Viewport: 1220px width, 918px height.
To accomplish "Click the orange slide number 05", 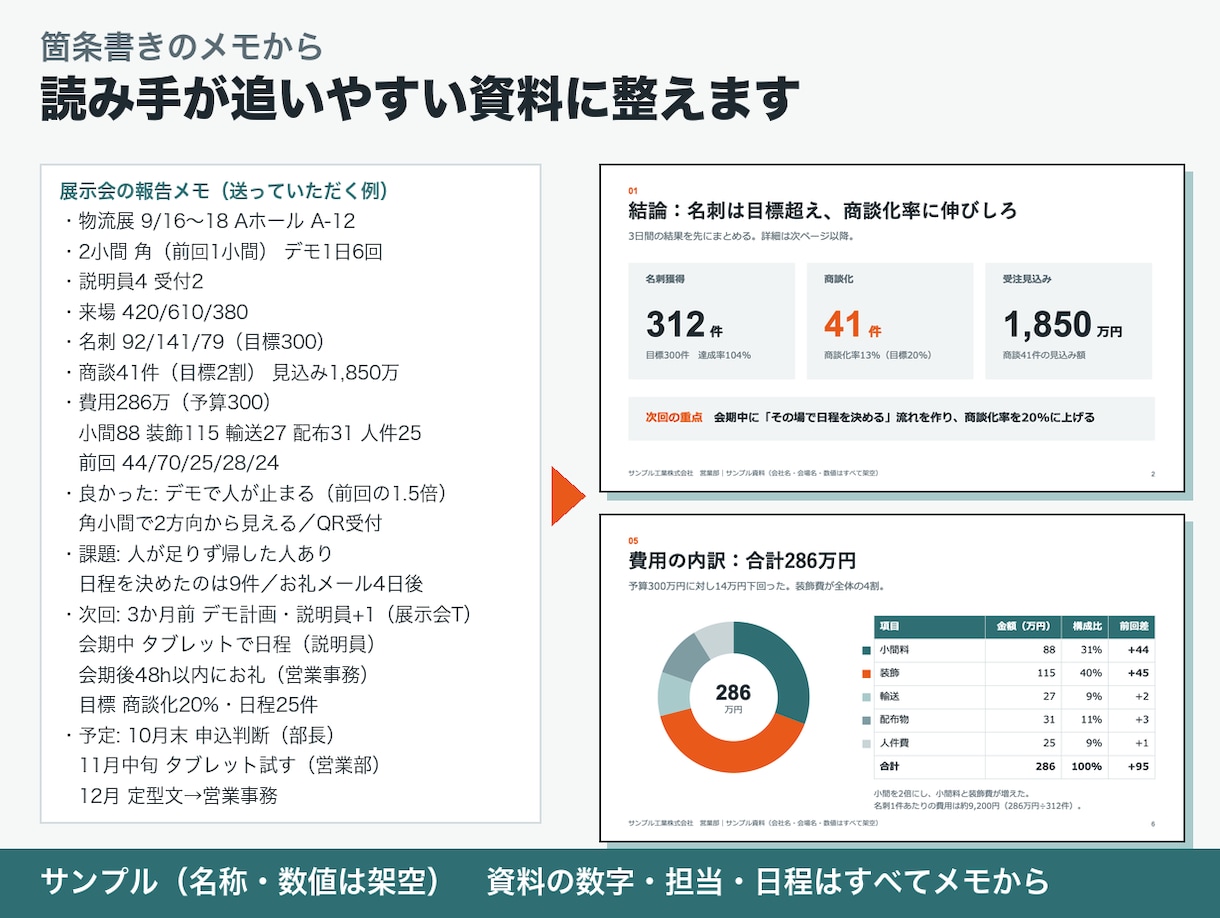I will point(633,539).
